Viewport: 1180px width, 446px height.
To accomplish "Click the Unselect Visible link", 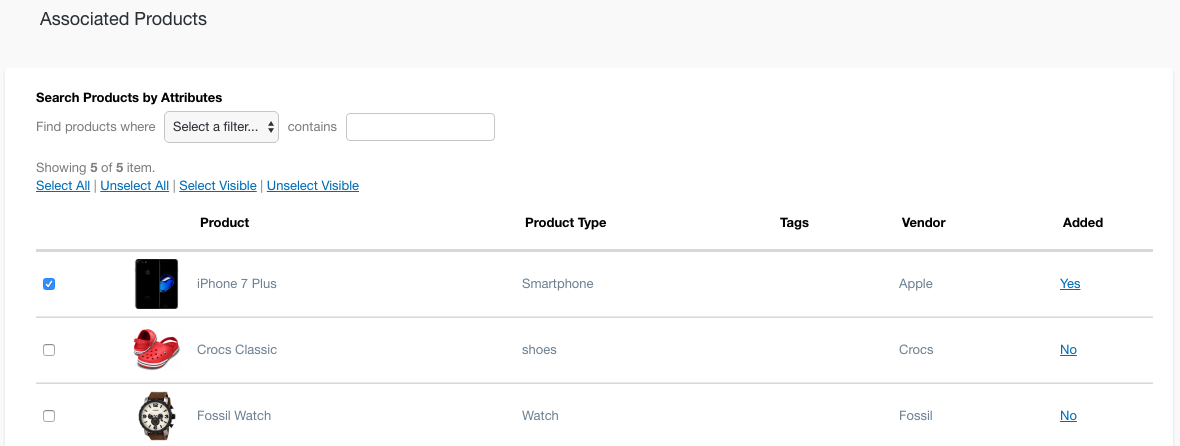I will tap(312, 185).
